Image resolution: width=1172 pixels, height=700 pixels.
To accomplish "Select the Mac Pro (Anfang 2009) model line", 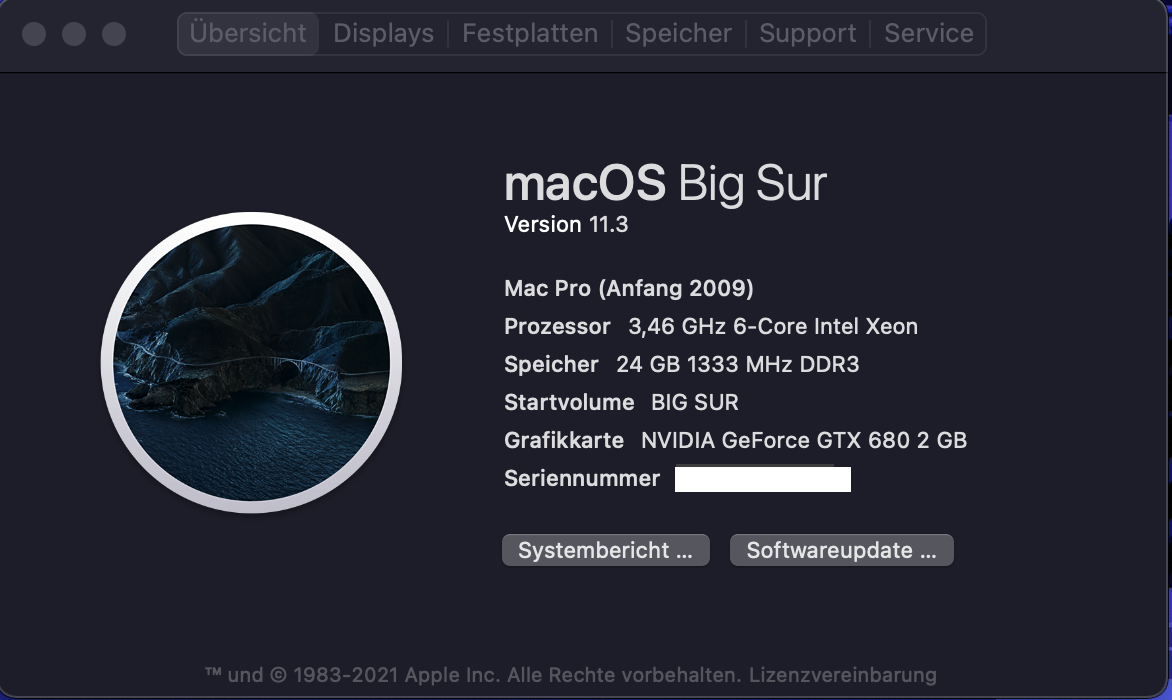I will pos(628,289).
